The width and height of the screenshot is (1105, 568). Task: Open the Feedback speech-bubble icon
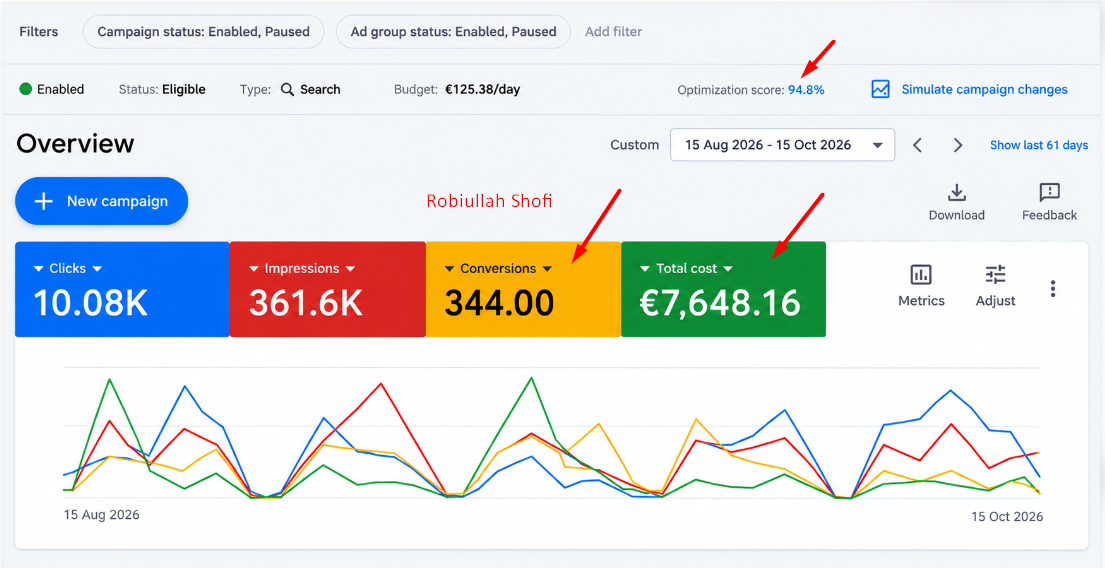(x=1049, y=192)
